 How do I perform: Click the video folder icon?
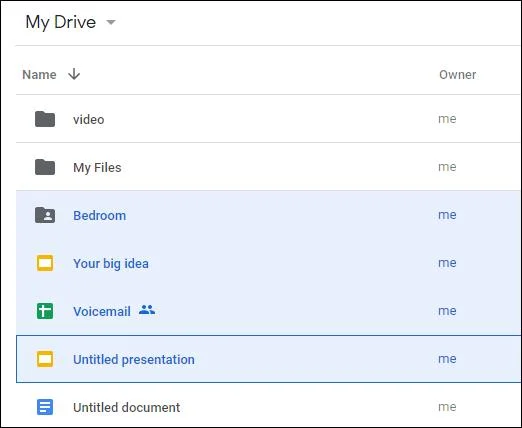(x=45, y=119)
